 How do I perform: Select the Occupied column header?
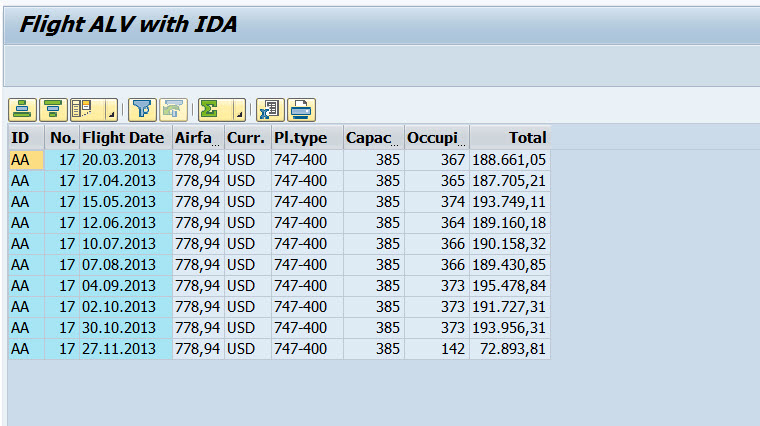[x=436, y=138]
